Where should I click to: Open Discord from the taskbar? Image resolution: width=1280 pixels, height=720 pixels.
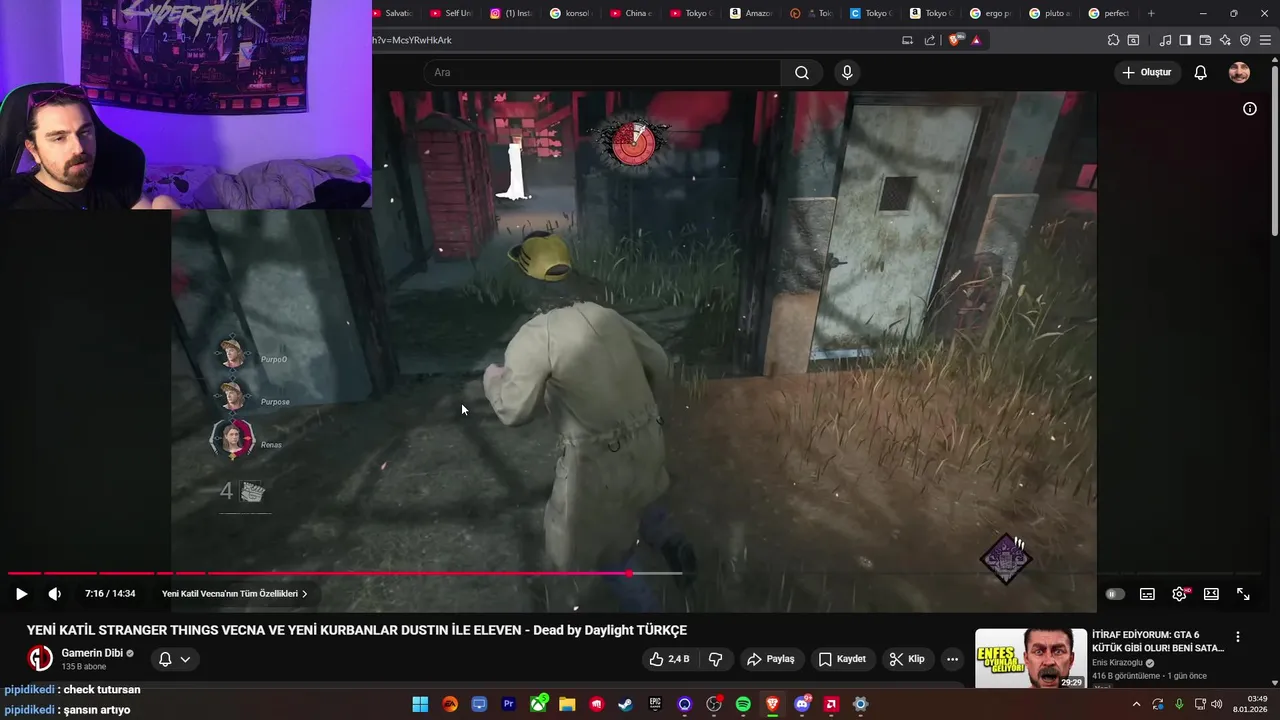coord(801,704)
